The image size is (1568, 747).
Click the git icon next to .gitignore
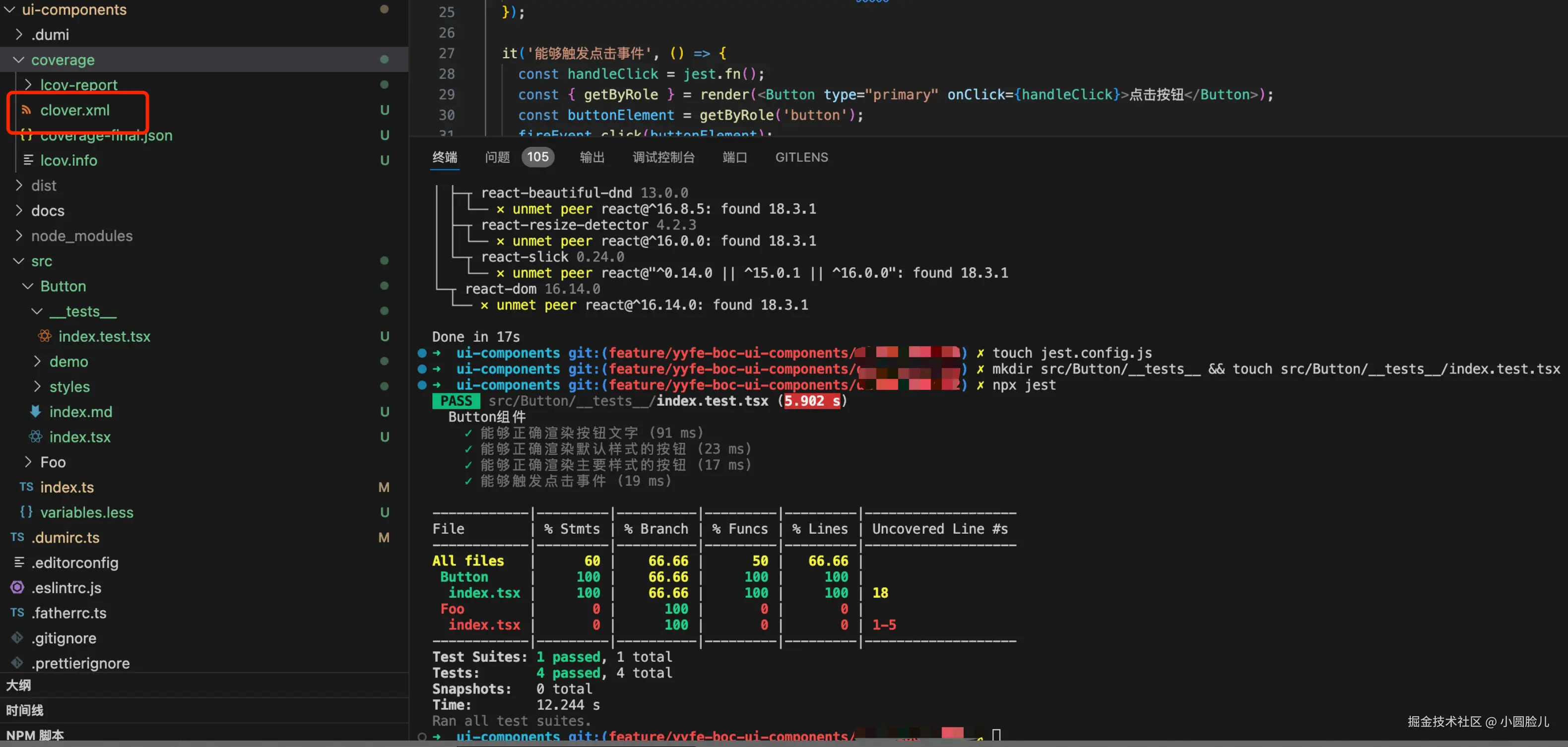tap(17, 637)
